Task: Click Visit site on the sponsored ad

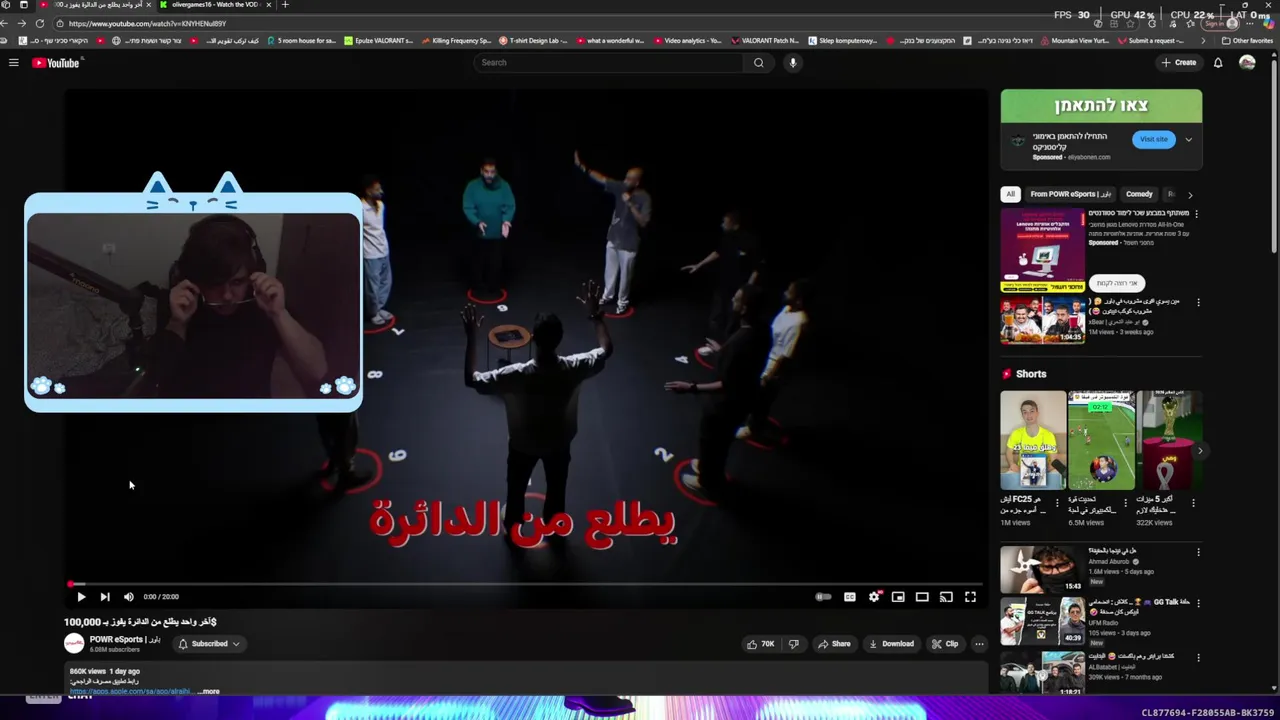Action: click(1154, 140)
